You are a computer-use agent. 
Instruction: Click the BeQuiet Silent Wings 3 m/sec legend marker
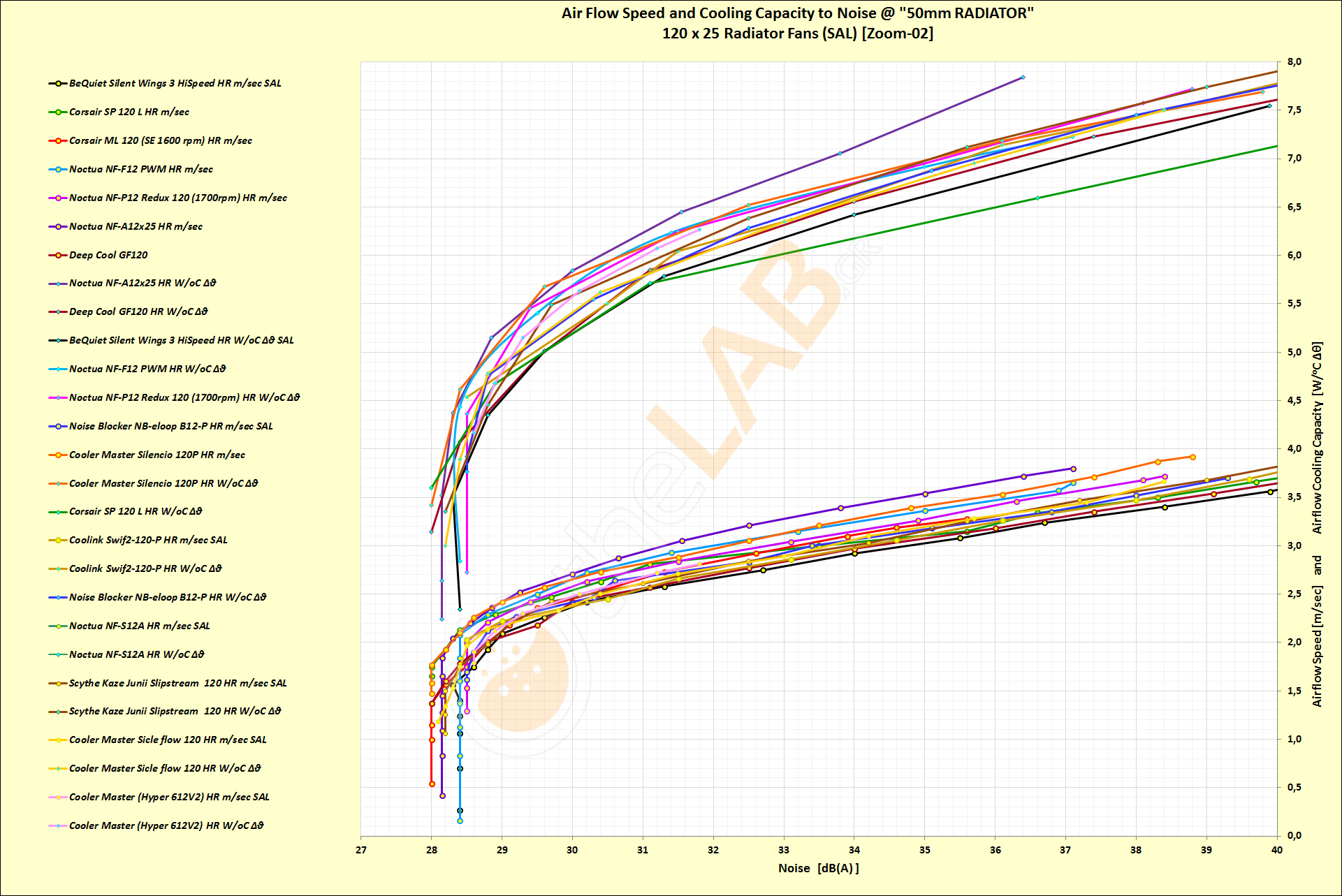tap(58, 84)
